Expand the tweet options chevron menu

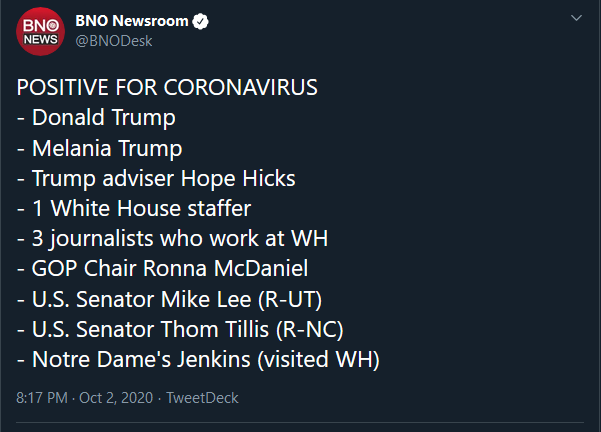pyautogui.click(x=576, y=18)
